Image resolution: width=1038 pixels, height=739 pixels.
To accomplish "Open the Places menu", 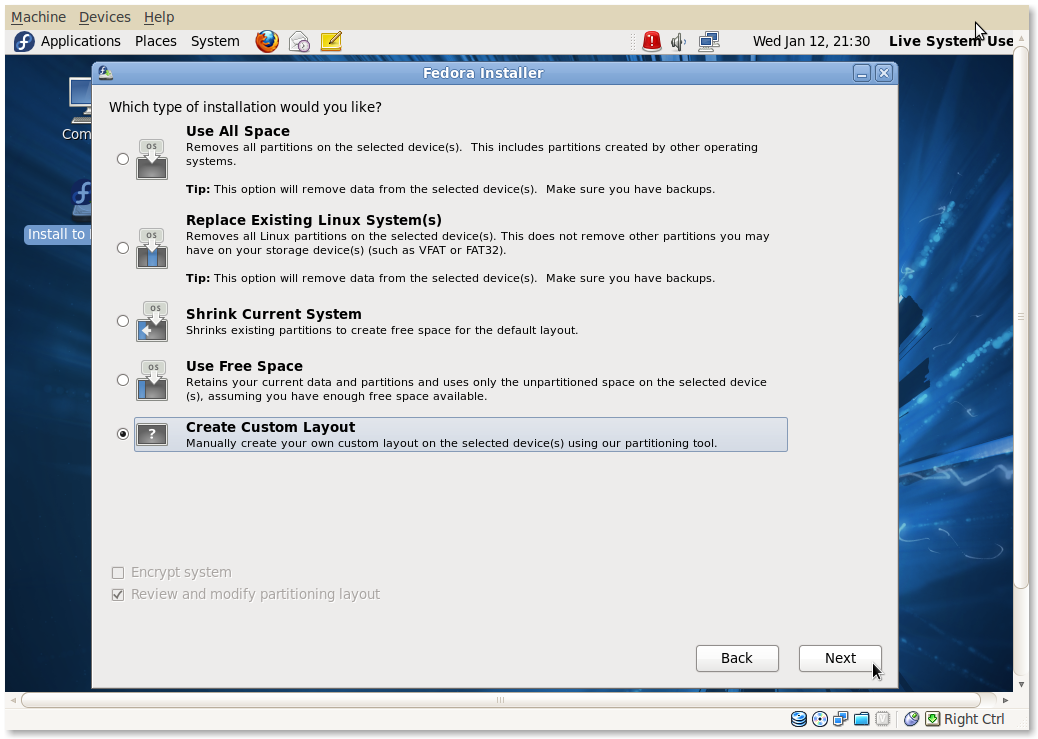I will point(156,41).
